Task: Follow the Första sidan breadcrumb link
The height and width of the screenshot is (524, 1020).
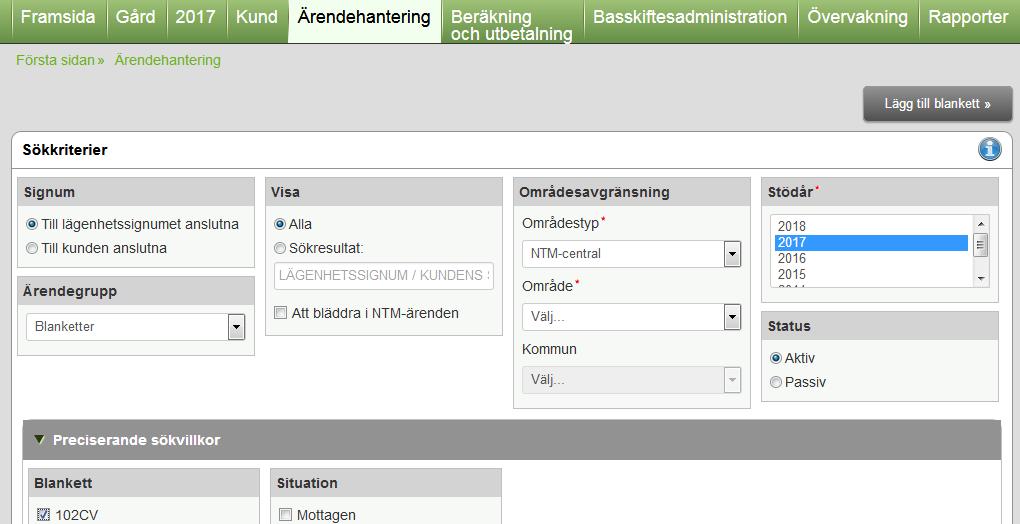Action: [x=55, y=60]
